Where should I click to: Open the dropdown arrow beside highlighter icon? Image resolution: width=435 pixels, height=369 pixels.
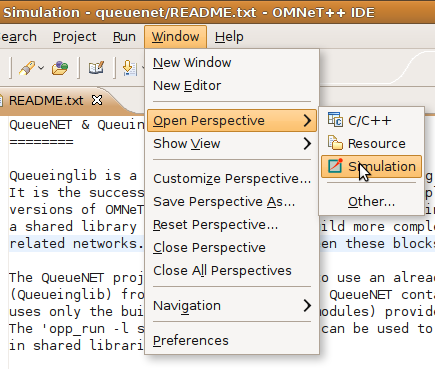pyautogui.click(x=41, y=68)
